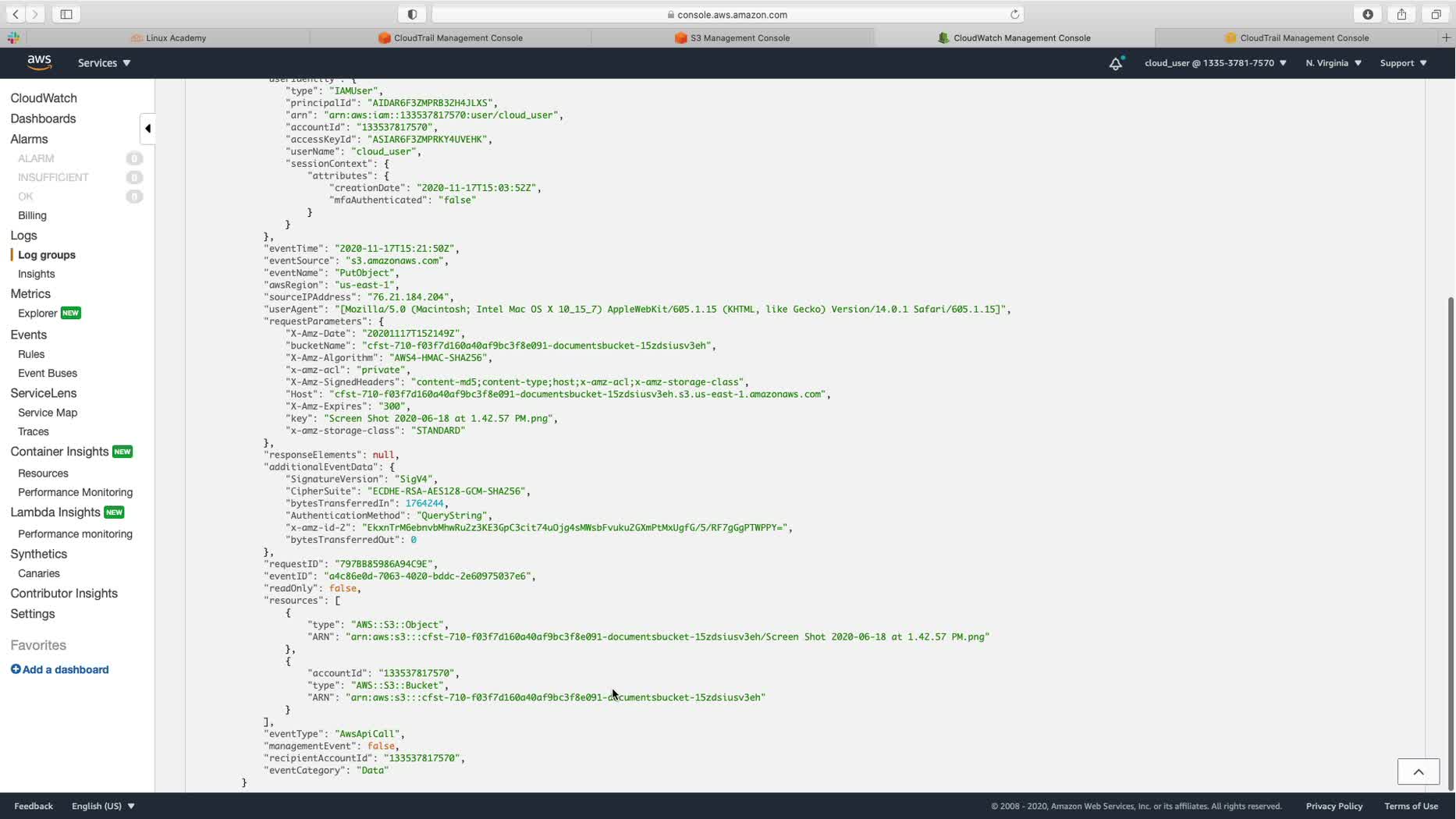Switch to the Linux Academy tab
1456x819 pixels.
(169, 37)
